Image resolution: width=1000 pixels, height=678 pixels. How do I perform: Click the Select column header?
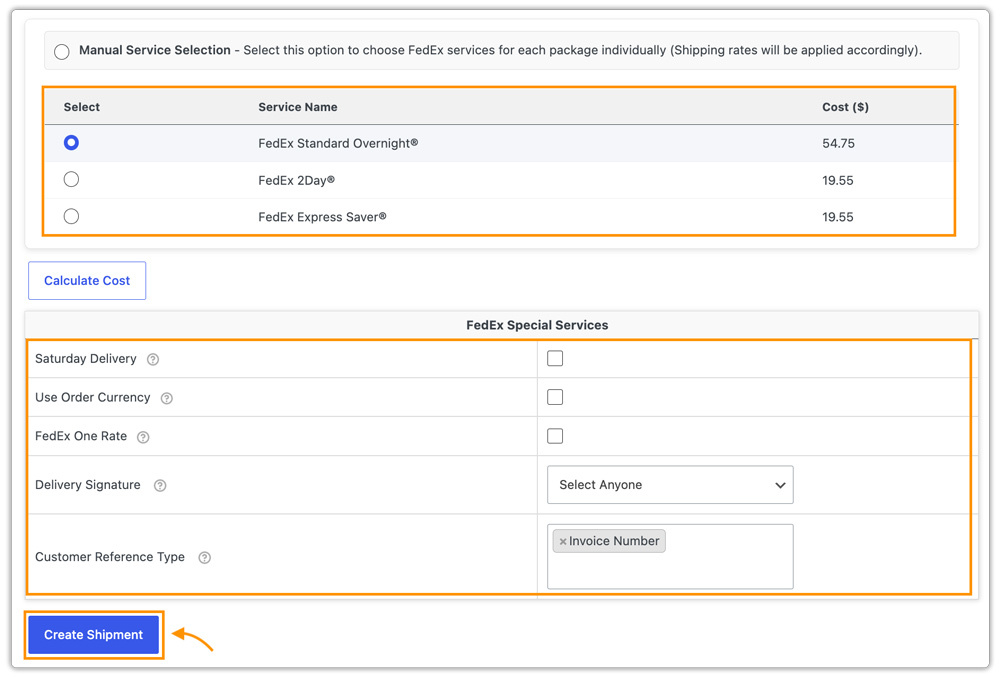[82, 107]
